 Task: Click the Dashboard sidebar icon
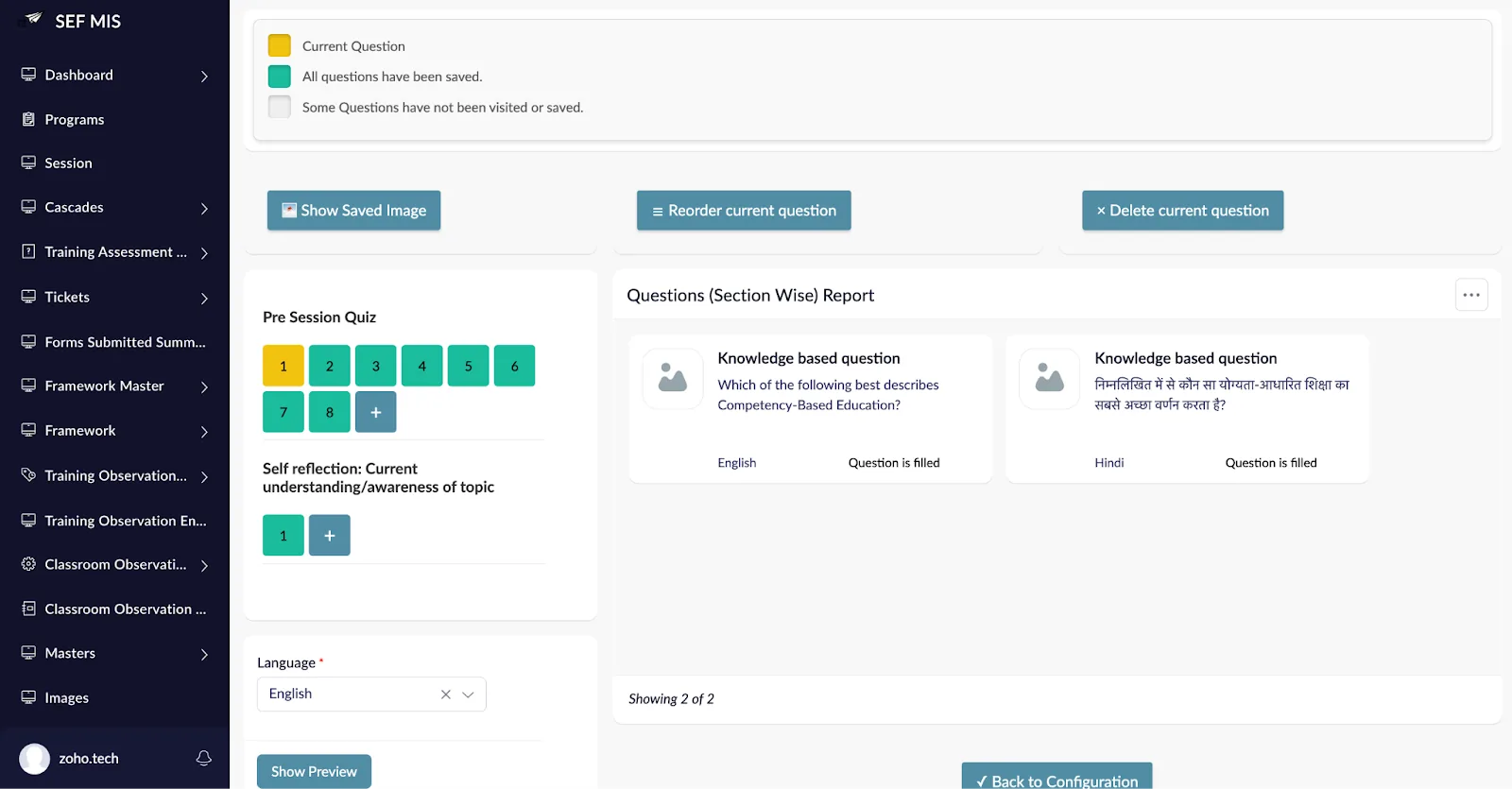coord(28,75)
